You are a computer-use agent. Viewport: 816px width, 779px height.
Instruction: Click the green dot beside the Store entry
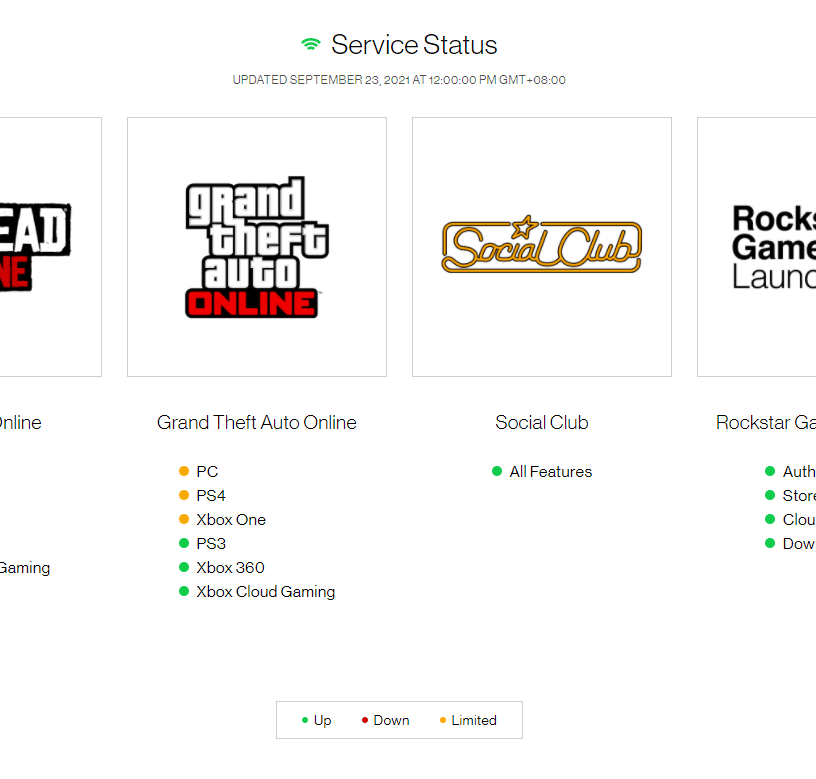coord(770,495)
